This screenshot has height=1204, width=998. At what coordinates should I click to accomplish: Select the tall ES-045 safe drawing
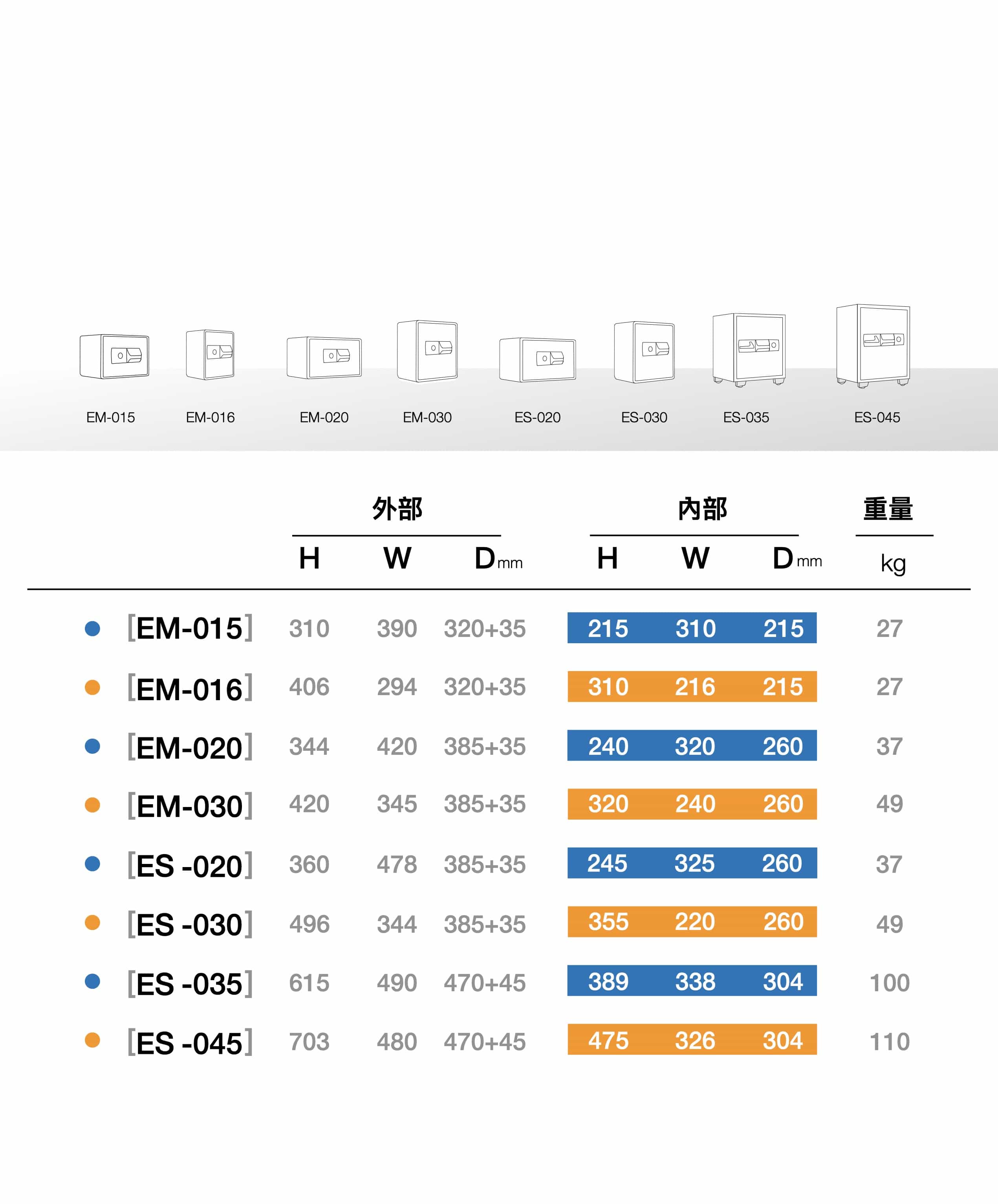(873, 346)
